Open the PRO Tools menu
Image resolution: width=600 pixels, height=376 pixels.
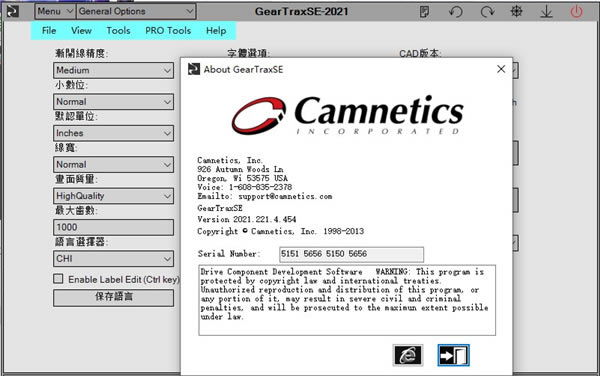pyautogui.click(x=168, y=31)
